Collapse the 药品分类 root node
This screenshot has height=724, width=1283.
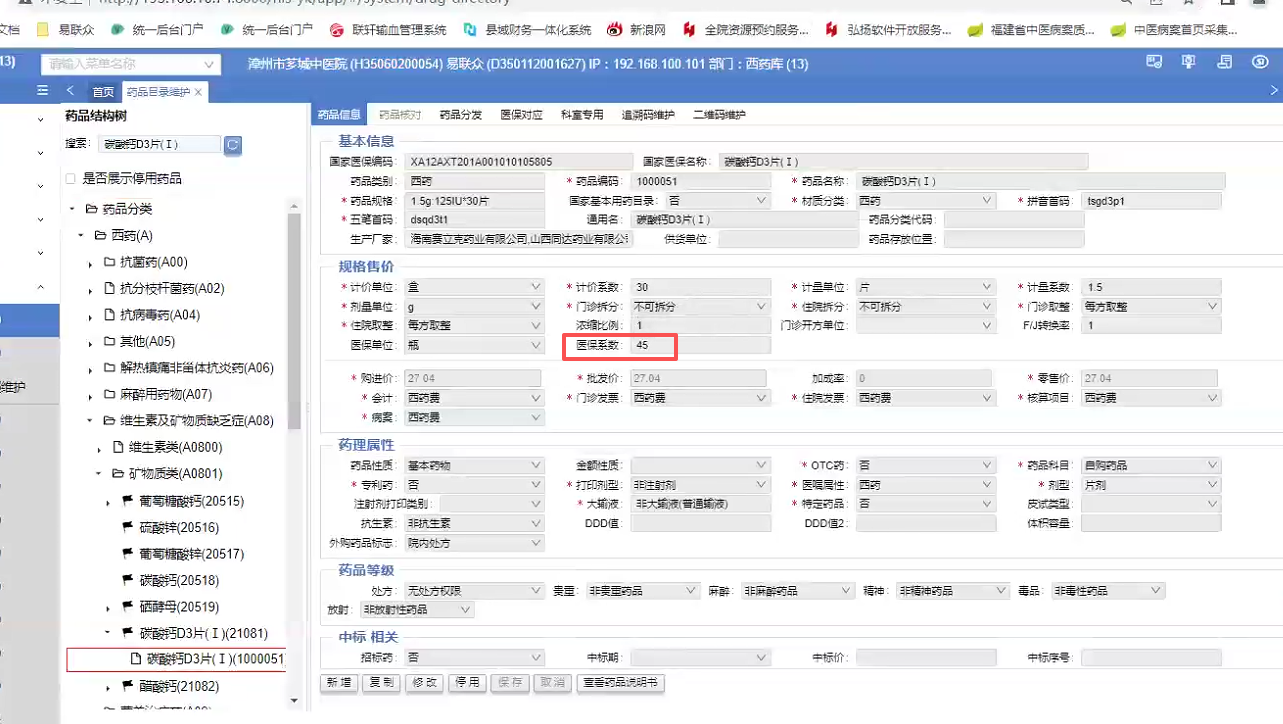point(73,209)
